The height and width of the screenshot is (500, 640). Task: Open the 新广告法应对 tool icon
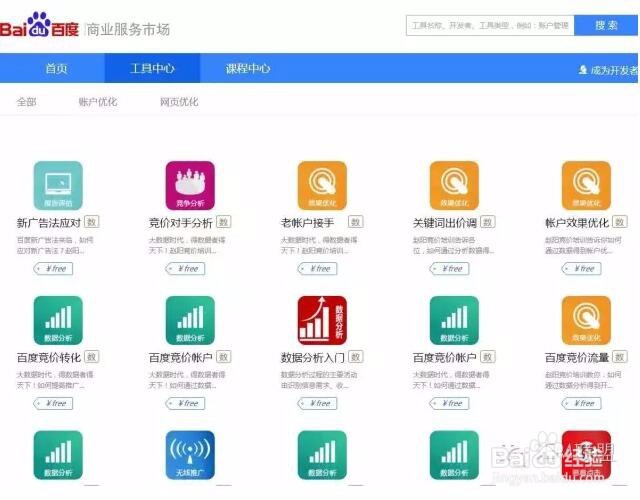click(x=58, y=186)
